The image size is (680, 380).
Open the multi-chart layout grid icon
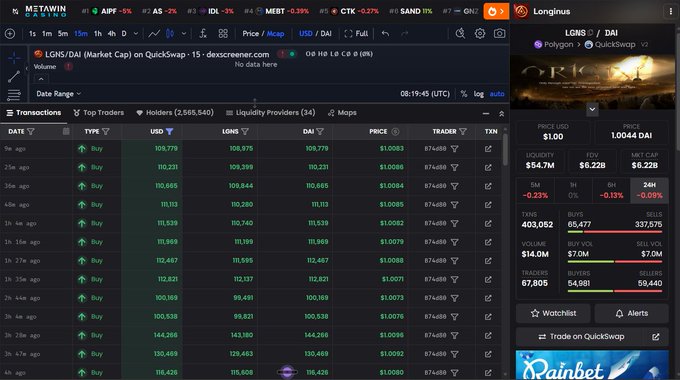click(x=223, y=33)
